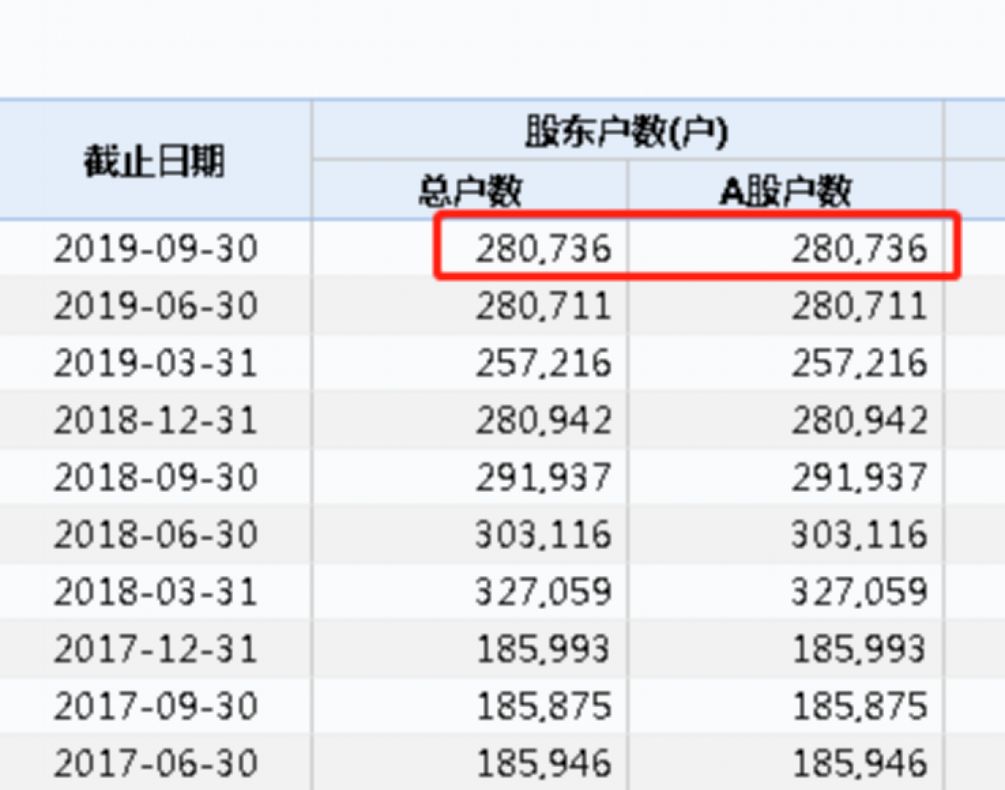Click A股户数 value in 2018-12-31 row
This screenshot has width=1005, height=790.
pyautogui.click(x=860, y=420)
